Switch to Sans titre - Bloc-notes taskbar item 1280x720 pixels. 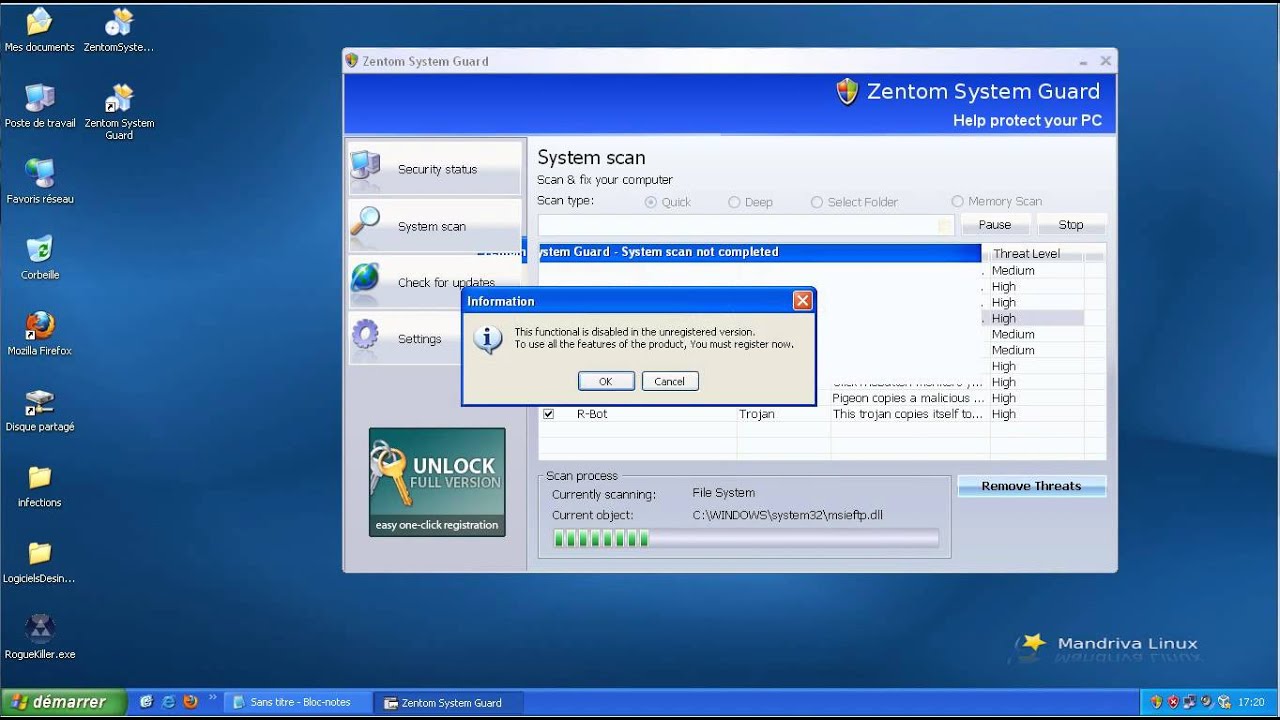click(x=299, y=702)
